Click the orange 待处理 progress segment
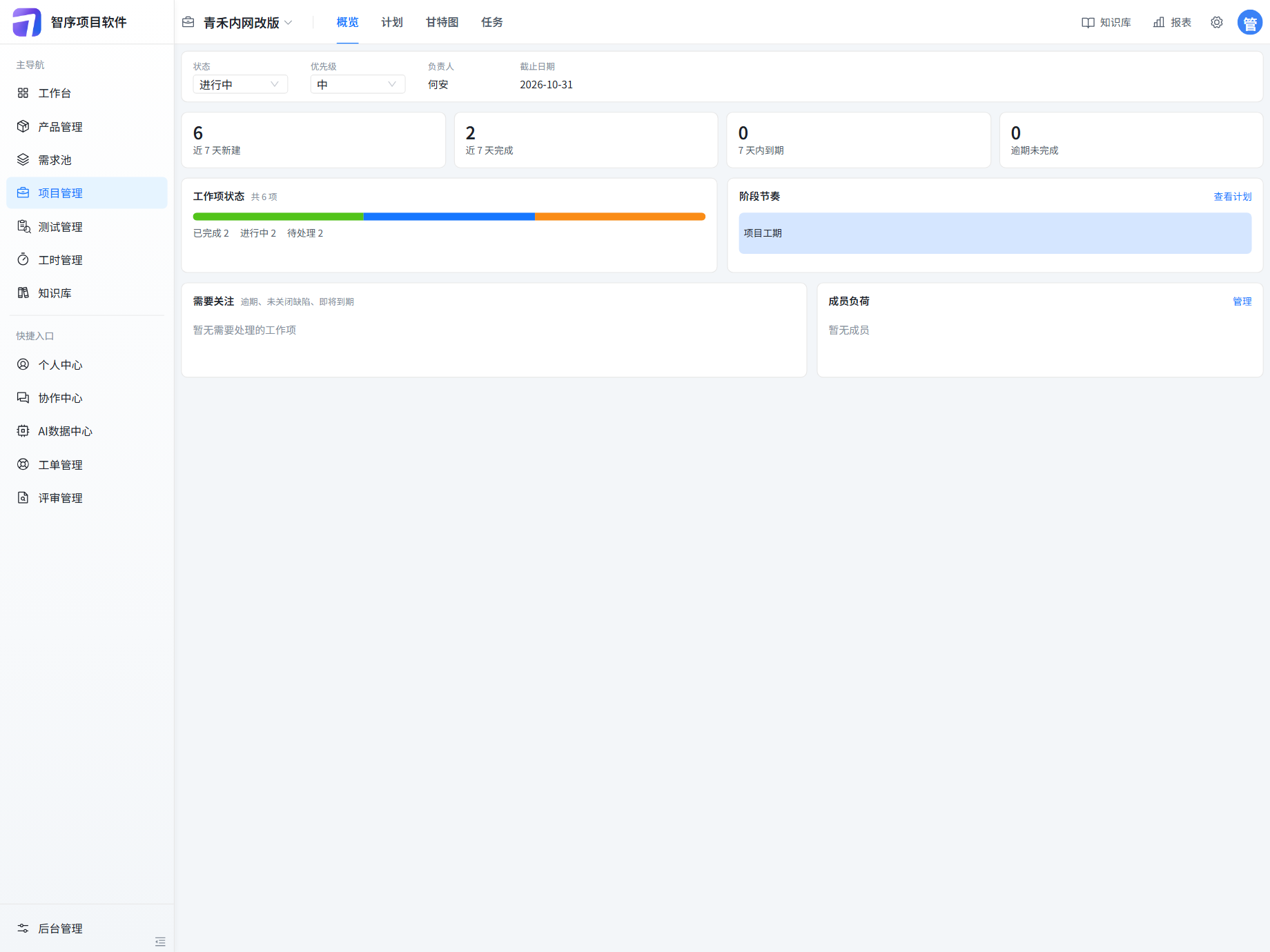Screen dimensions: 1270x952 click(620, 217)
